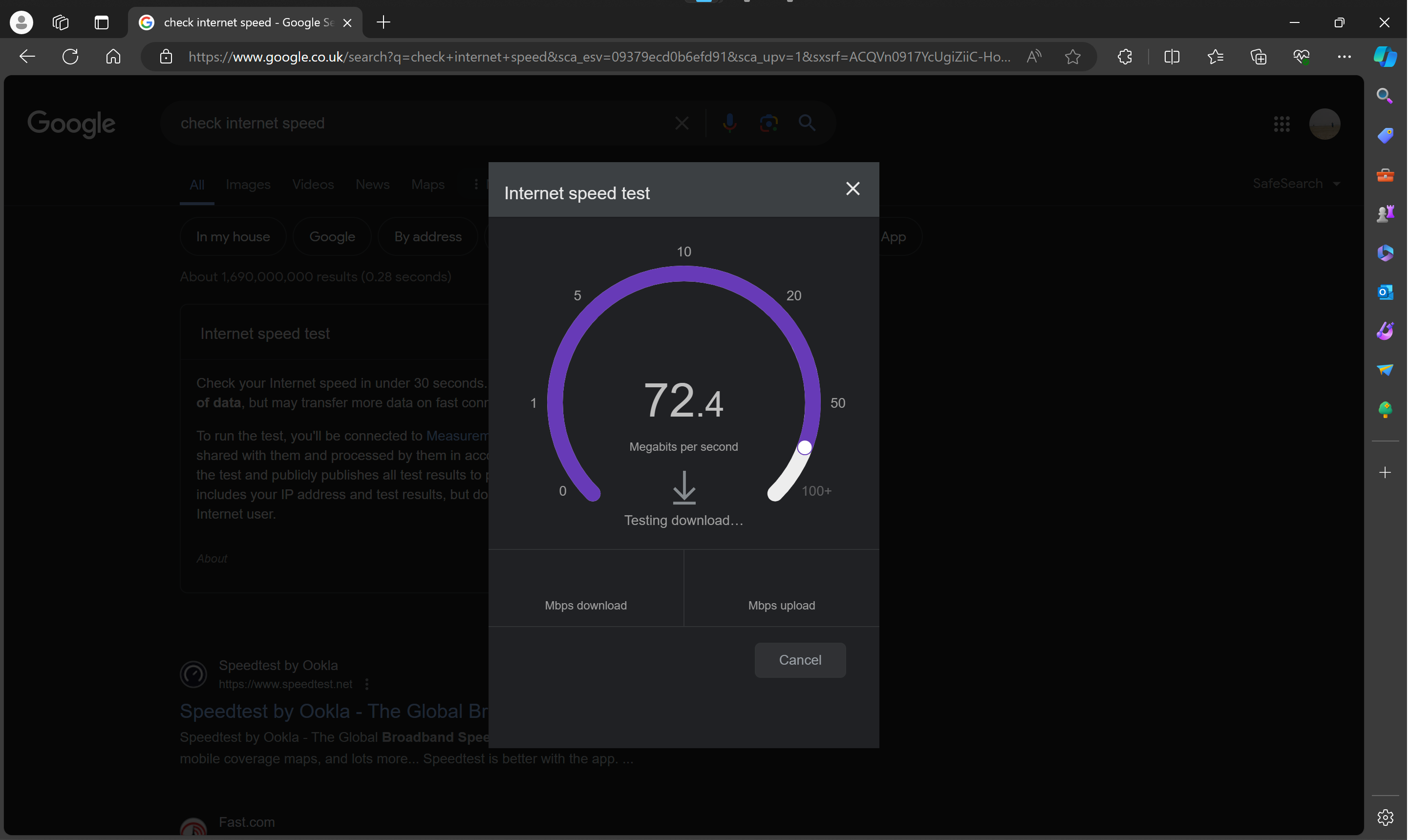Viewport: 1408px width, 840px height.
Task: Click the 'Mbps download' result cell
Action: [x=586, y=588]
